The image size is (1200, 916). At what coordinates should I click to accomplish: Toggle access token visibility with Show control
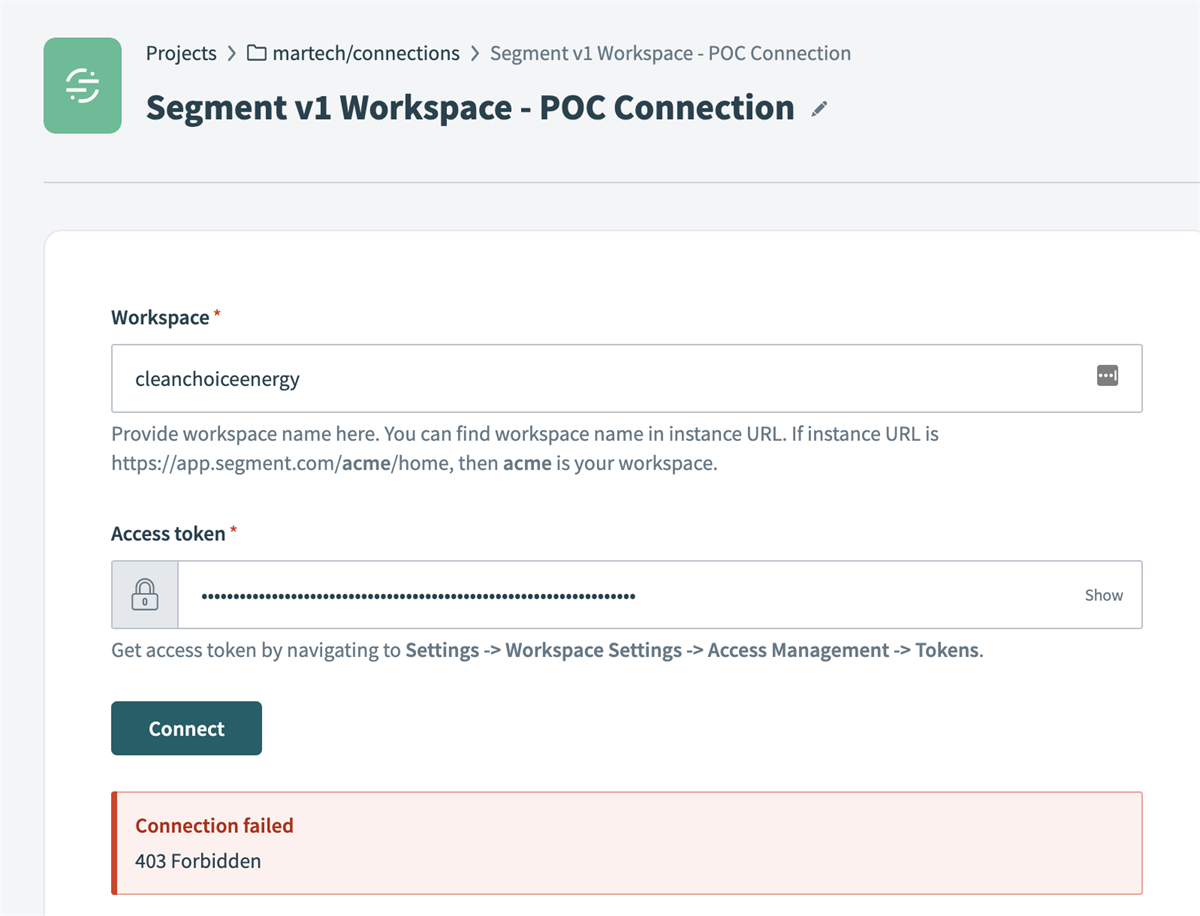point(1103,594)
